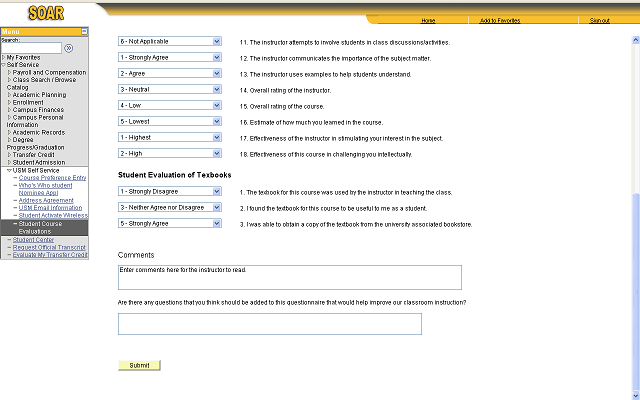
Task: Expand My Favorites menu folder
Action: [x=4, y=58]
